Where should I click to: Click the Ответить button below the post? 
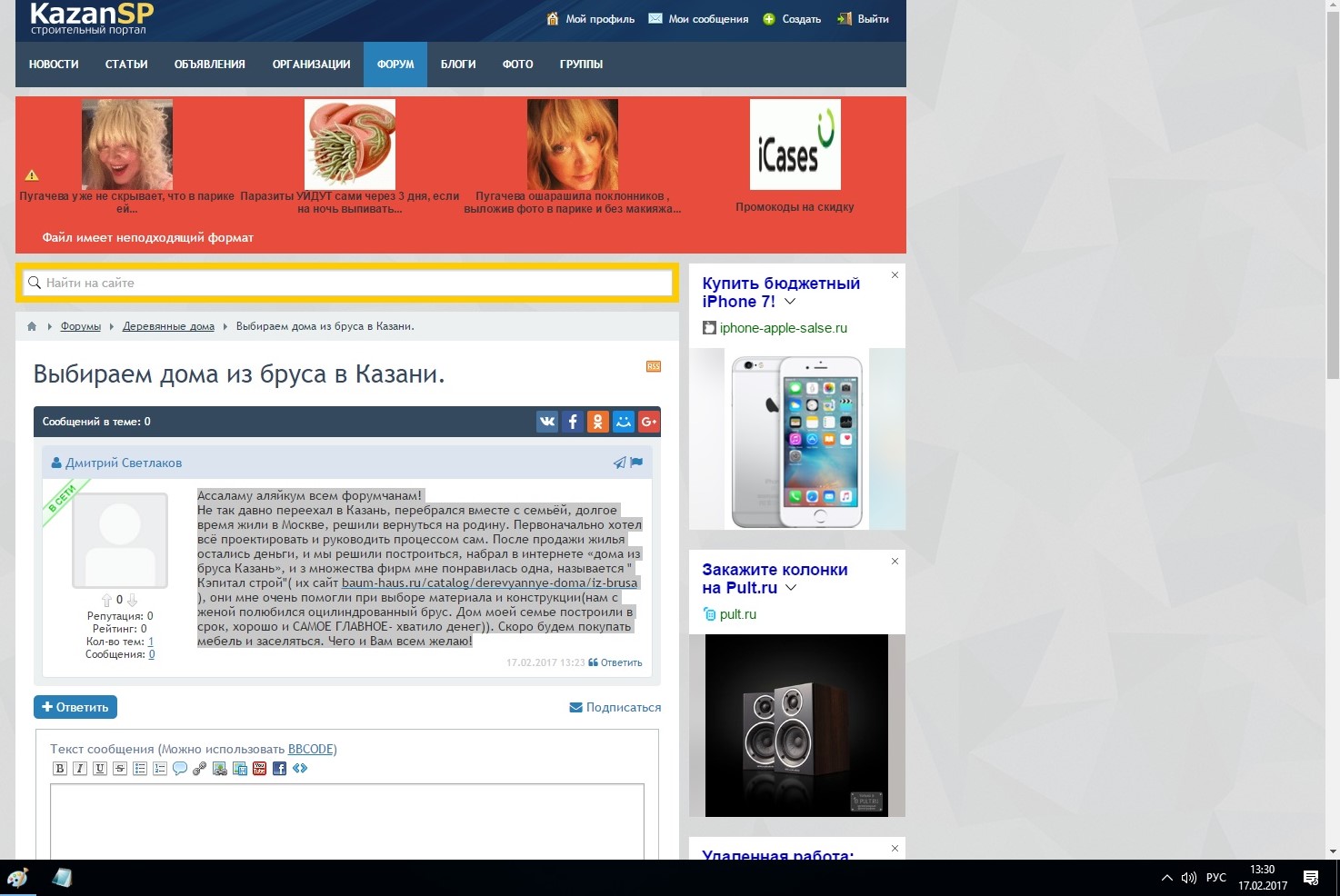75,707
